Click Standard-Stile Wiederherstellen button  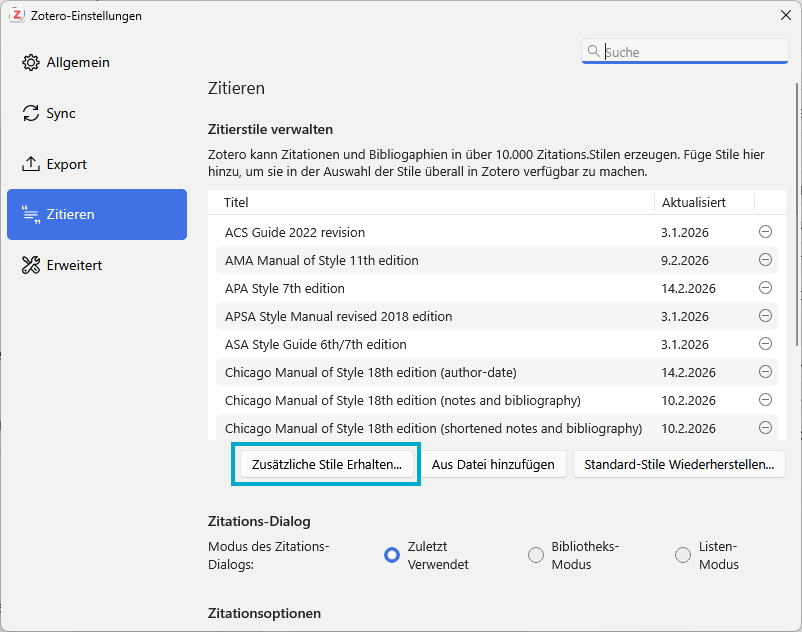click(679, 464)
